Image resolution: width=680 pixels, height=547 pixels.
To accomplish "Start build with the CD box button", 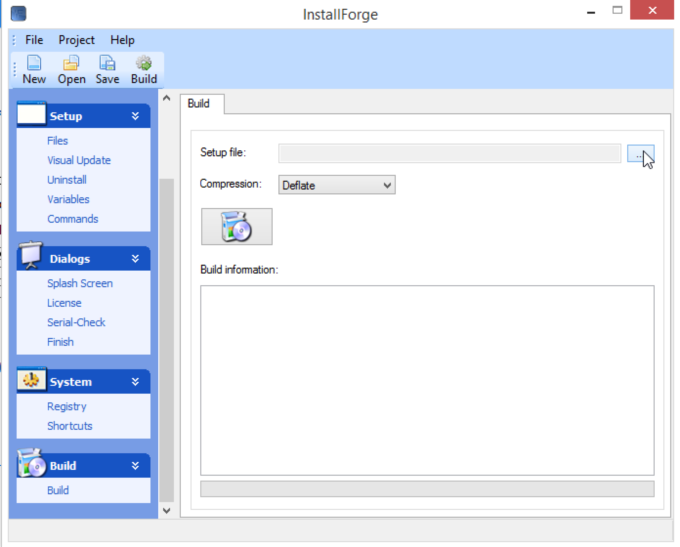I will [237, 226].
